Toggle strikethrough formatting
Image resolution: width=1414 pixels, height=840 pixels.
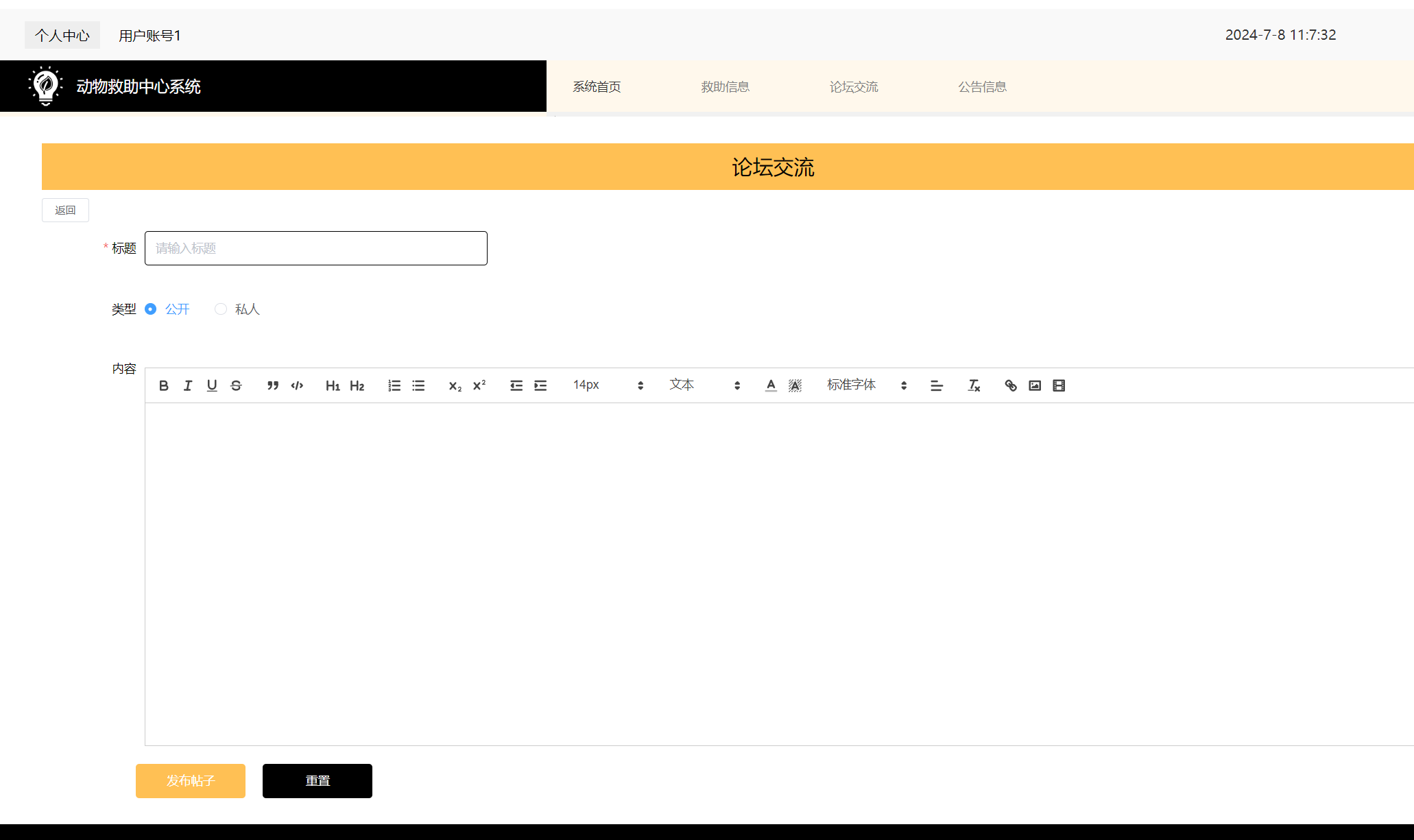[x=235, y=385]
